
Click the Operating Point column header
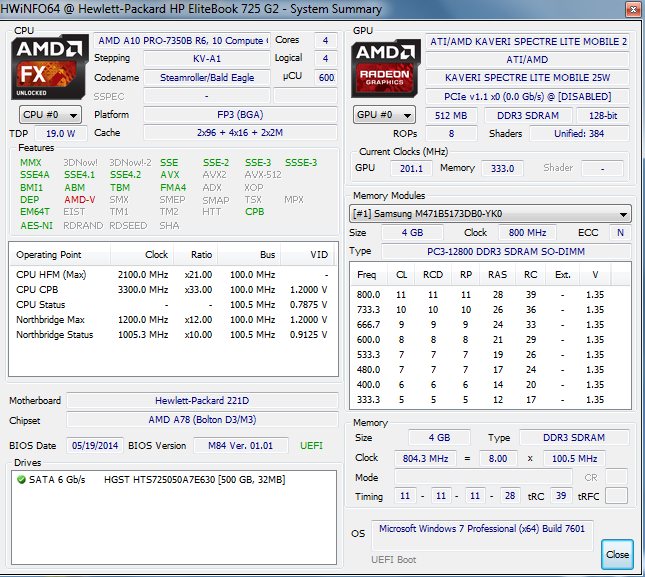(x=59, y=255)
